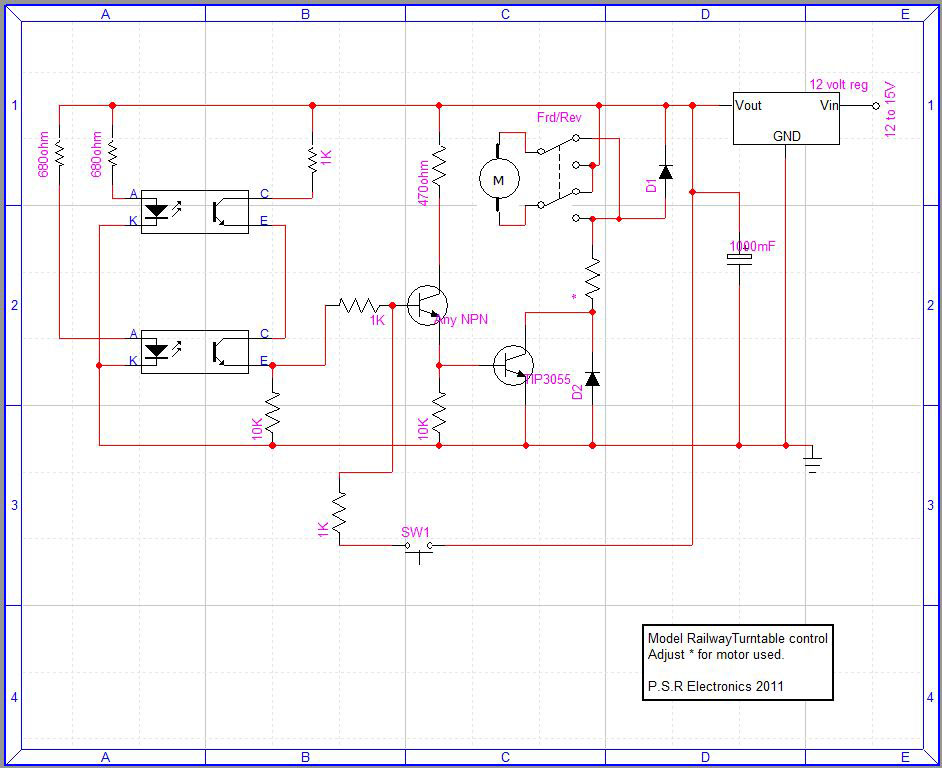Click the SW1 push button switch
Screen dimensions: 942x768
click(418, 547)
